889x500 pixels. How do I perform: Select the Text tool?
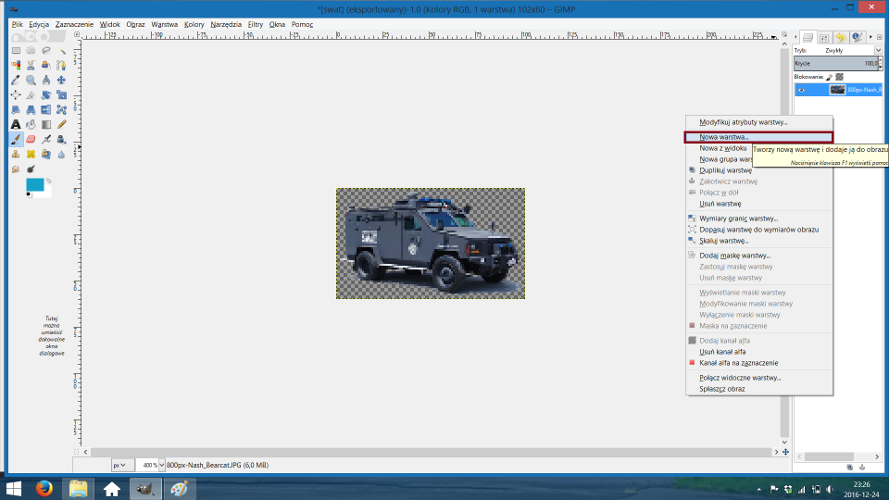click(x=16, y=124)
